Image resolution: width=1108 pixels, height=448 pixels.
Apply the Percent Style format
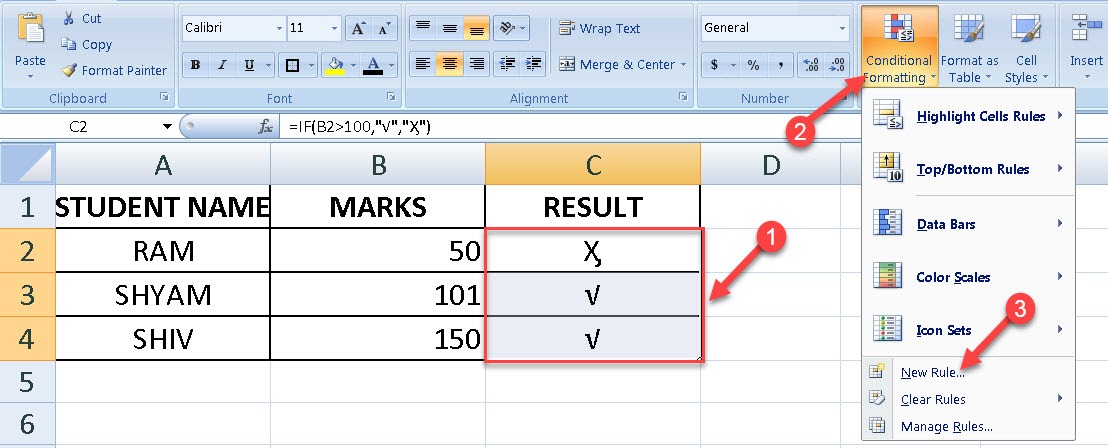(753, 65)
